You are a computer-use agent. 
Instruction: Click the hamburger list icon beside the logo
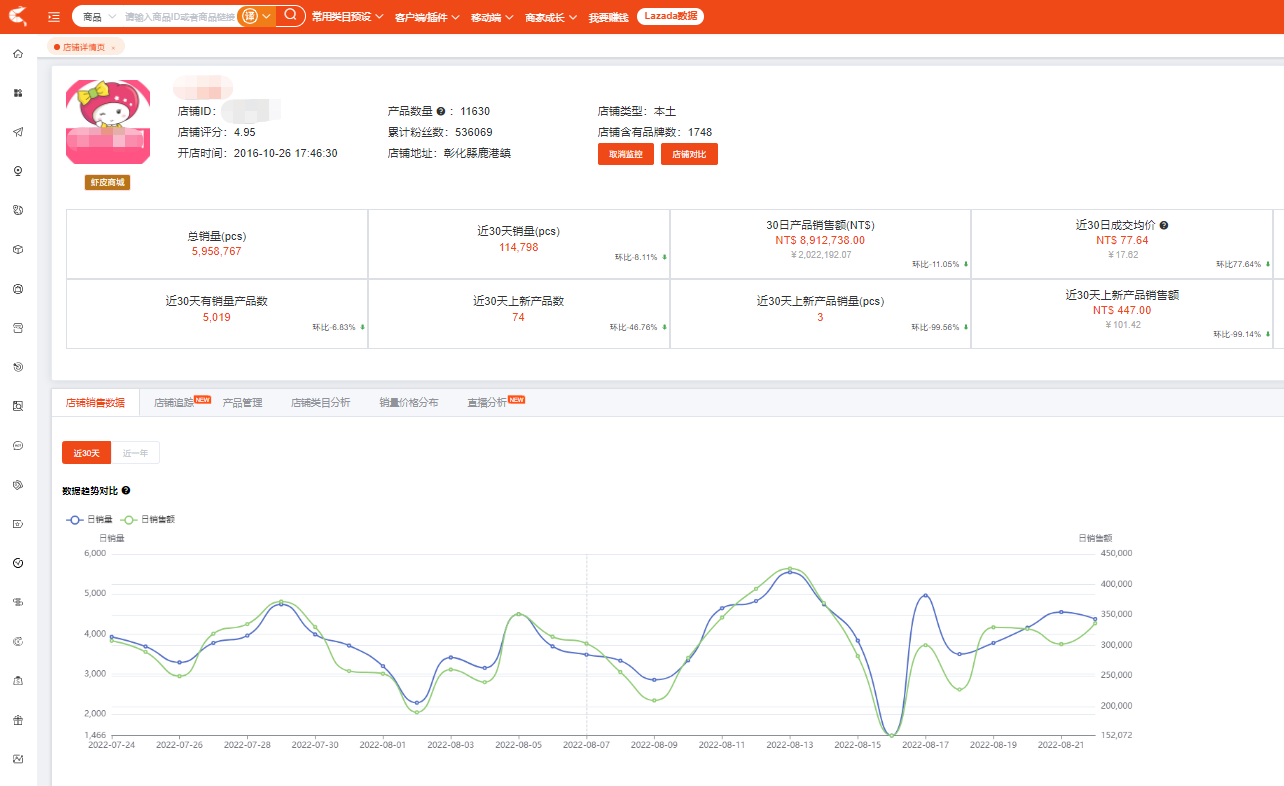pos(53,16)
